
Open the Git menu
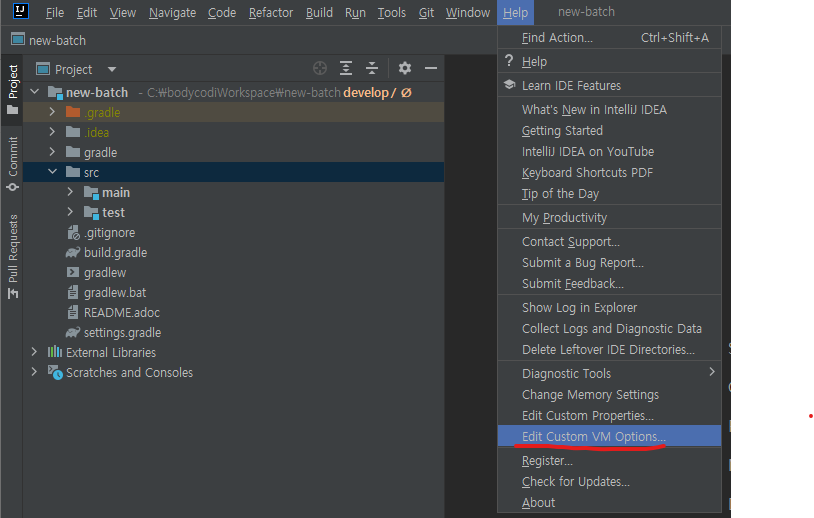point(426,12)
